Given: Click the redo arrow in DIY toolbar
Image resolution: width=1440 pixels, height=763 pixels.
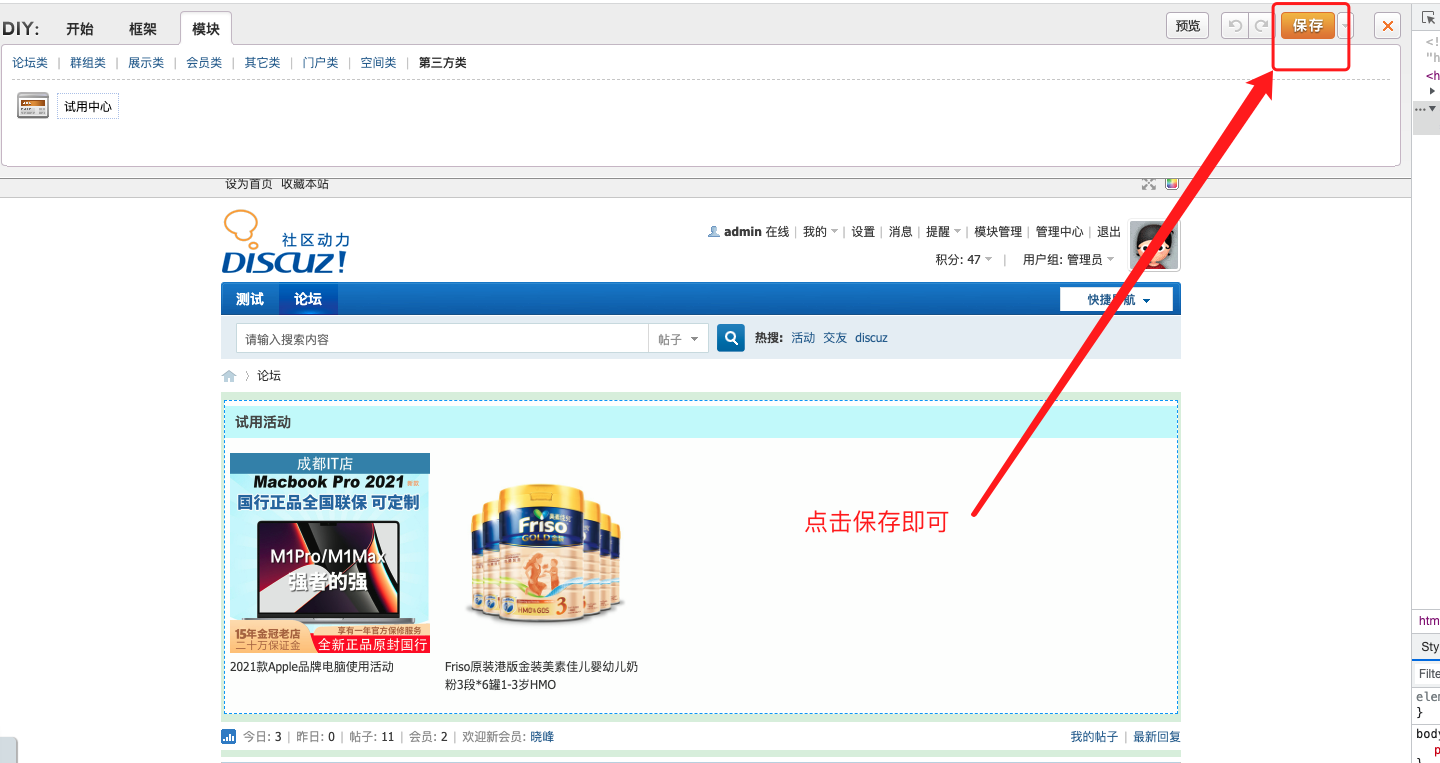Looking at the screenshot, I should pyautogui.click(x=1260, y=26).
